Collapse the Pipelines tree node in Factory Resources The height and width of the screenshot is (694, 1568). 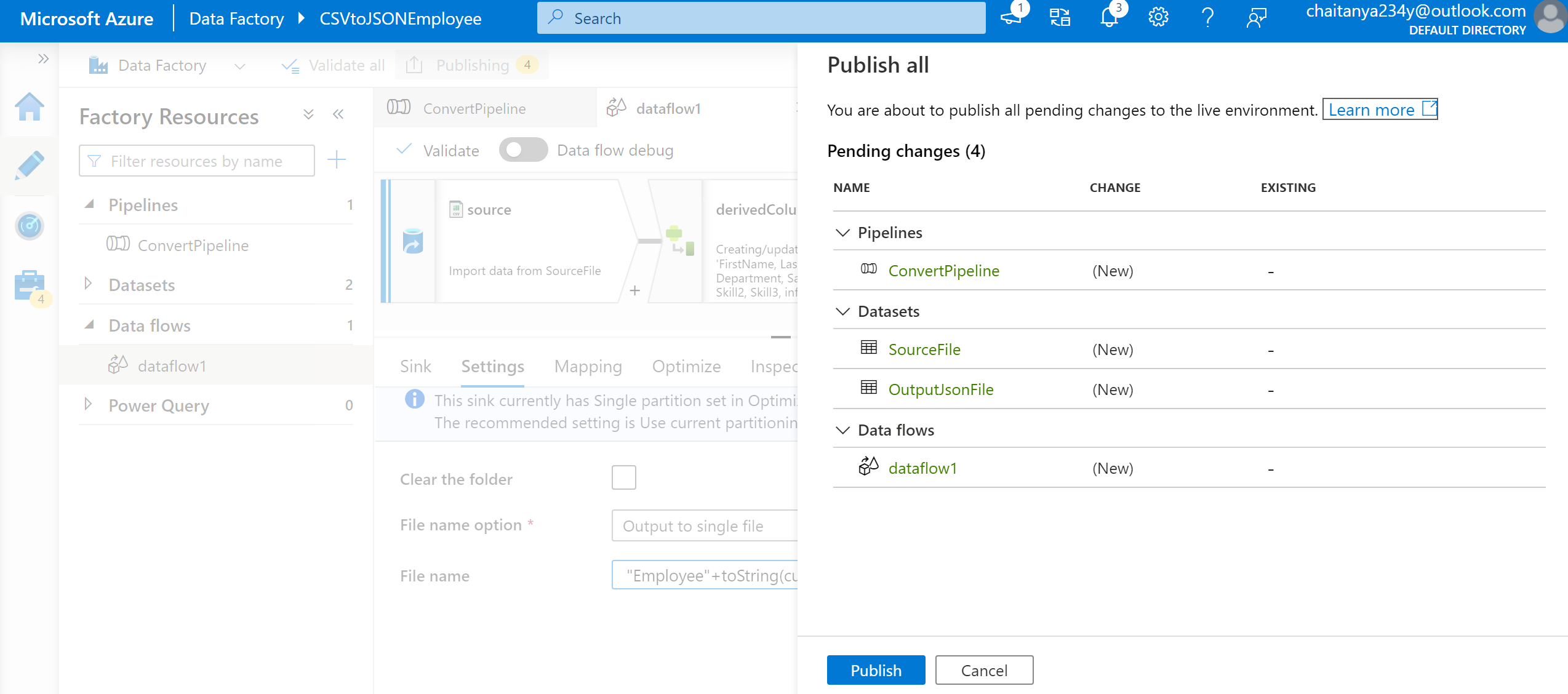[x=89, y=204]
